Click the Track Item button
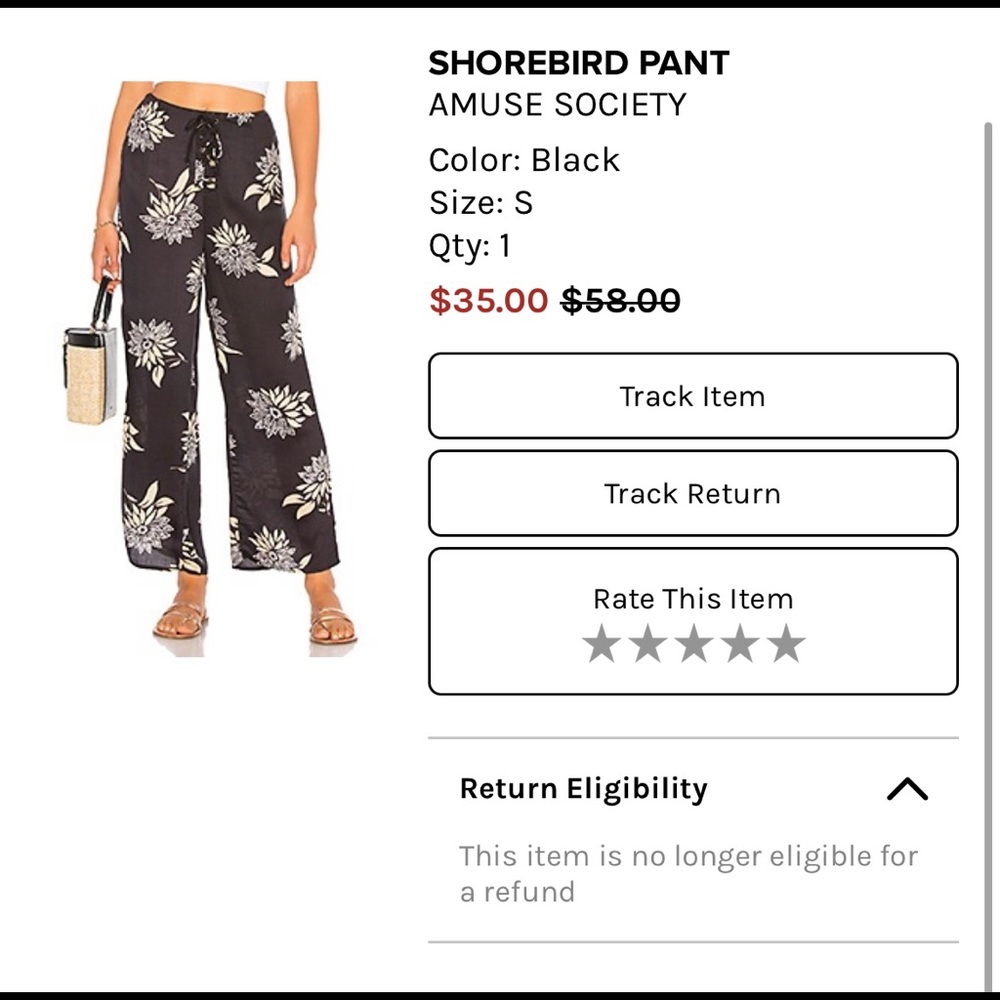The image size is (1000, 1000). [694, 396]
